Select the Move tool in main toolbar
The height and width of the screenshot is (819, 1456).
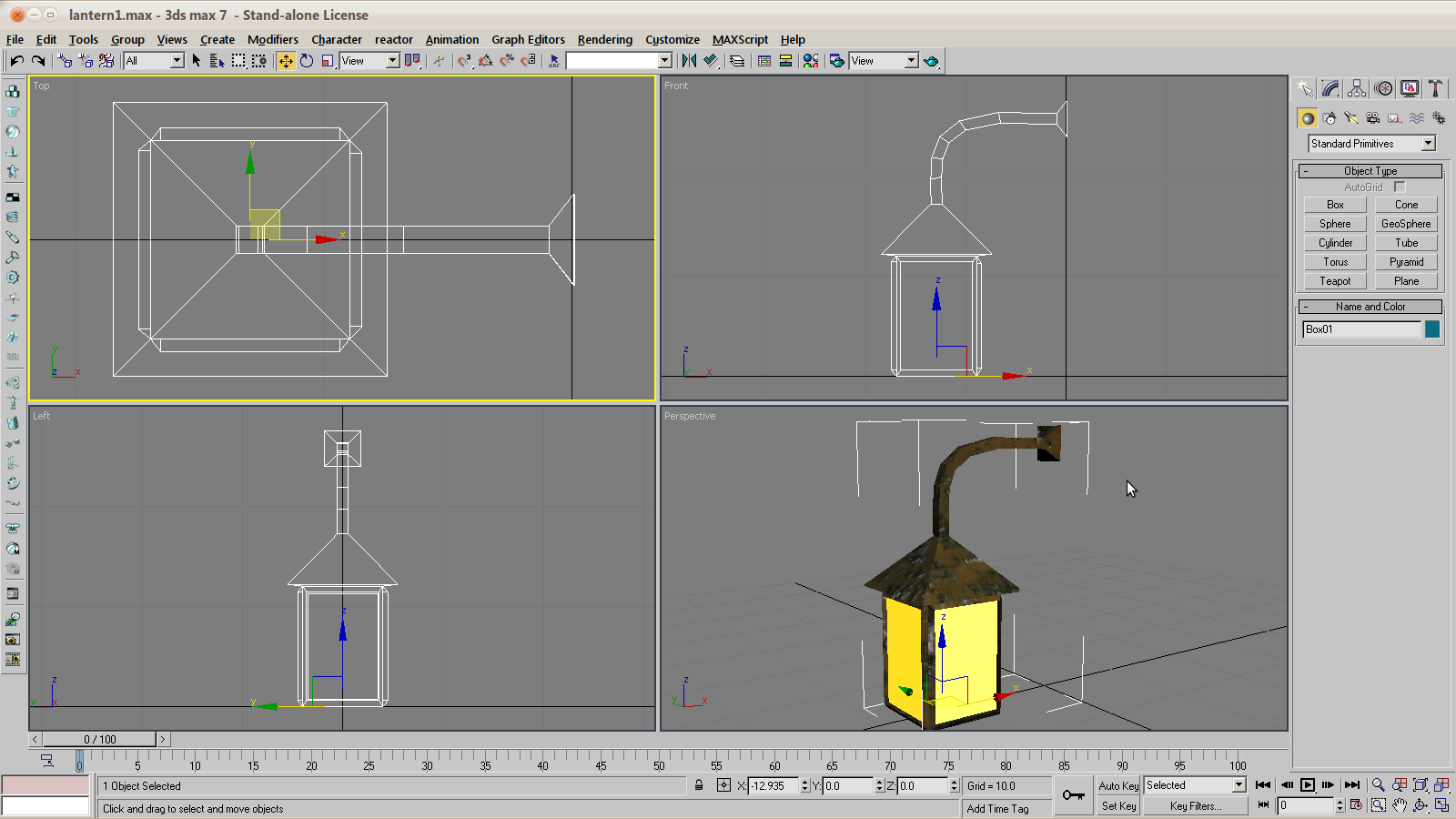pos(286,61)
